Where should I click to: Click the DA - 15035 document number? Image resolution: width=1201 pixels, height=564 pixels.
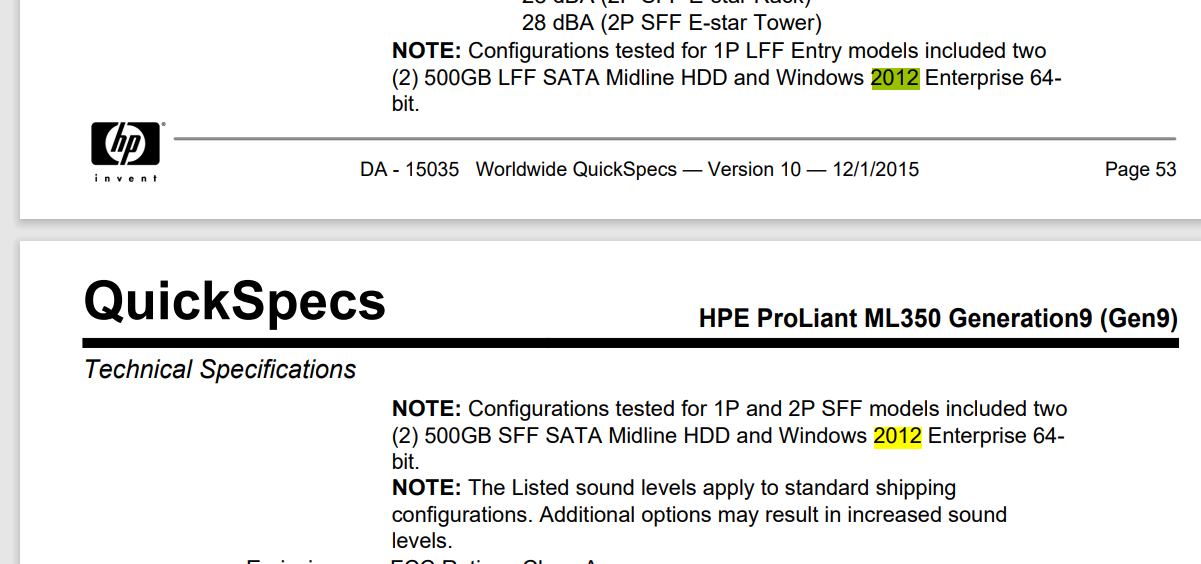[409, 170]
